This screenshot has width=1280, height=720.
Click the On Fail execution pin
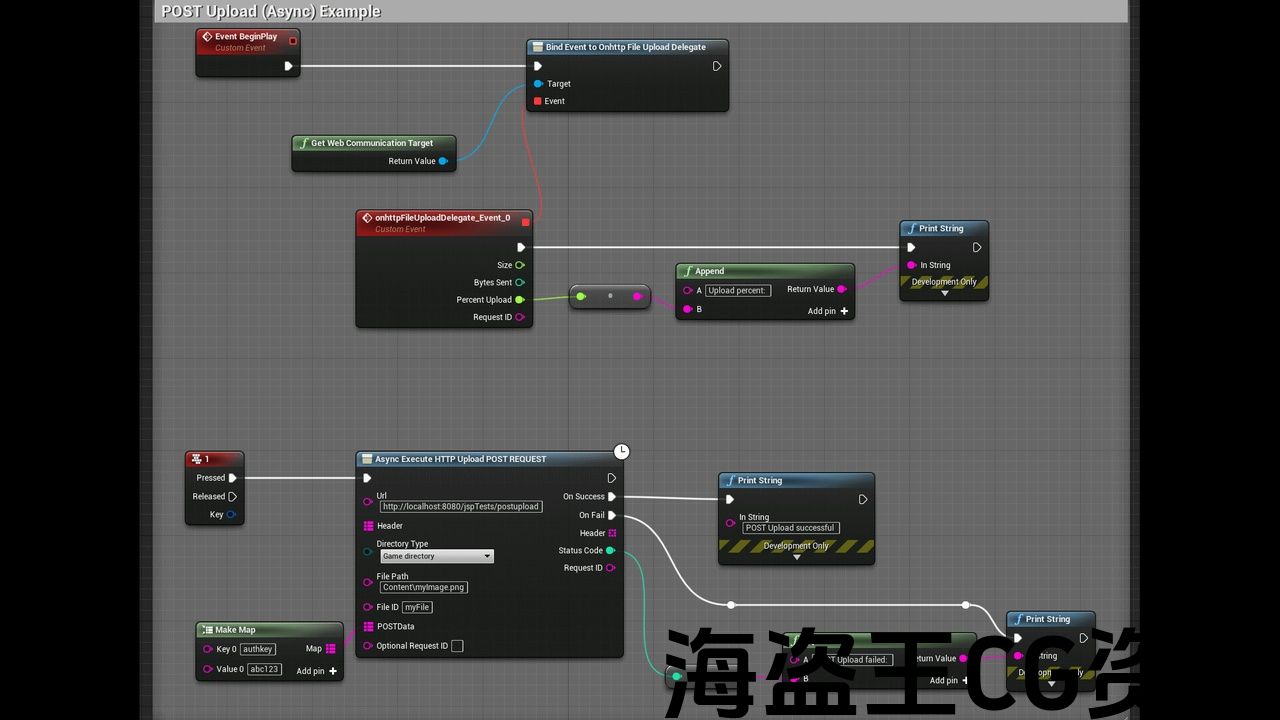pos(612,516)
